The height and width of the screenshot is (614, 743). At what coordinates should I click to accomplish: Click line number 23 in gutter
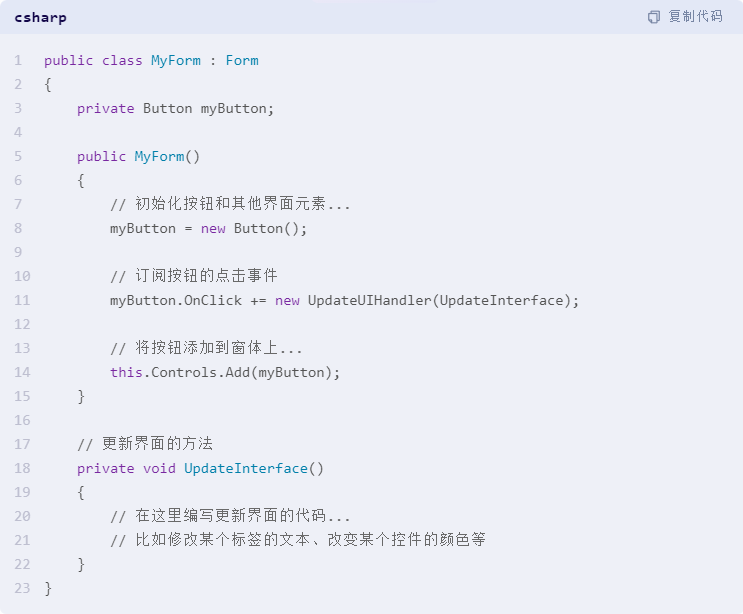tap(22, 588)
